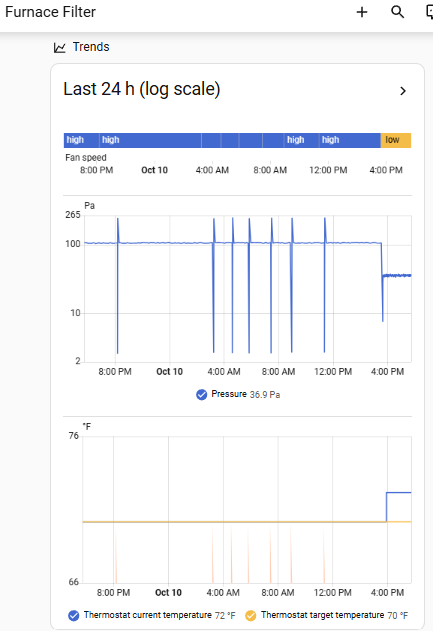Expand Last 24 h card with chevron
Image resolution: width=433 pixels, height=631 pixels.
403,91
